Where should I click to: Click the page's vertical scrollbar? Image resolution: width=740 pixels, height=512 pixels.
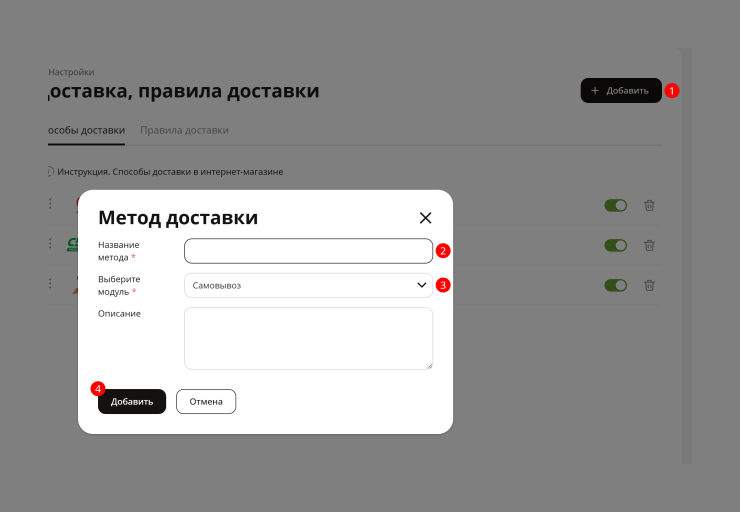pos(687,255)
